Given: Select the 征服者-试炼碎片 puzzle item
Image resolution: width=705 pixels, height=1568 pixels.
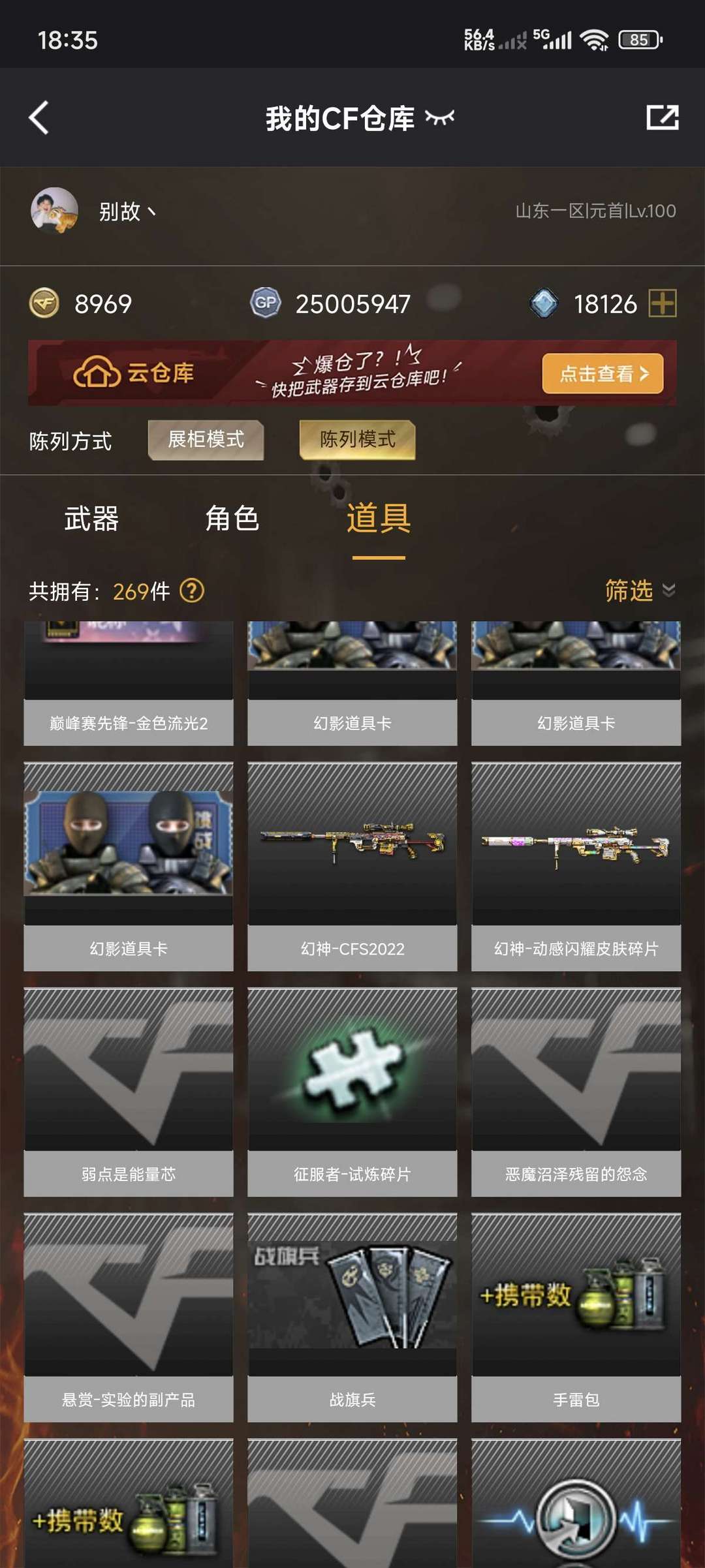Looking at the screenshot, I should [352, 1092].
